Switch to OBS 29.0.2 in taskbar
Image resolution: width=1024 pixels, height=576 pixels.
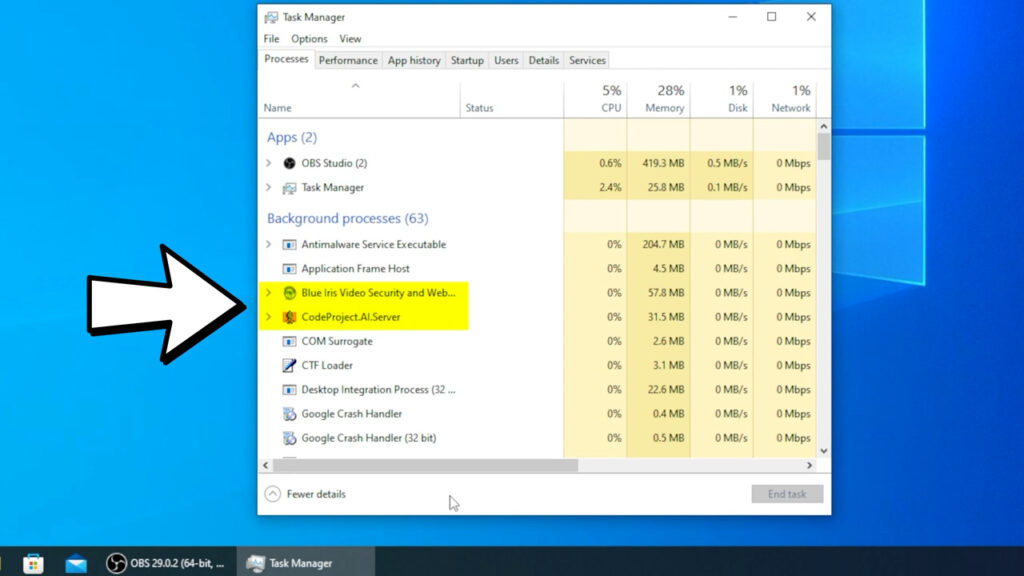pos(166,563)
